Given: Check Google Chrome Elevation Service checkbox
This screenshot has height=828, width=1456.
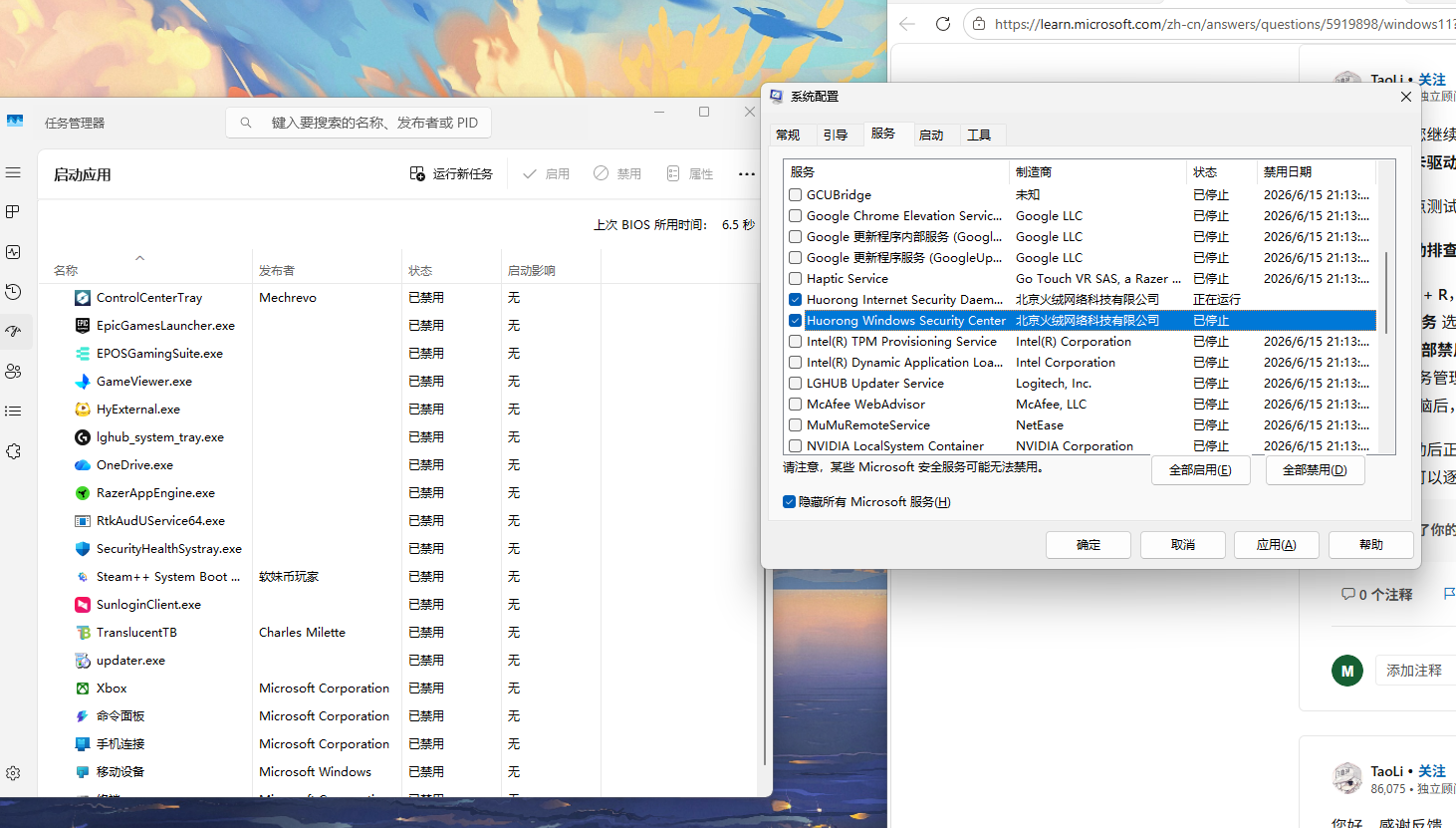Looking at the screenshot, I should pyautogui.click(x=795, y=216).
